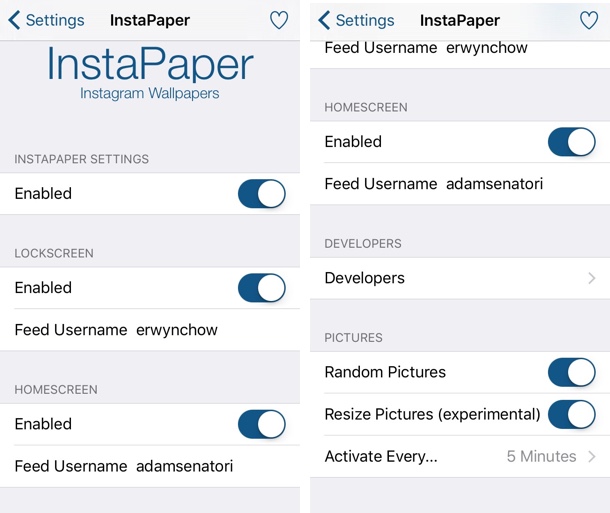Open Activate Every... 5 Minutes option
Viewport: 610px width, 513px height.
(x=460, y=456)
